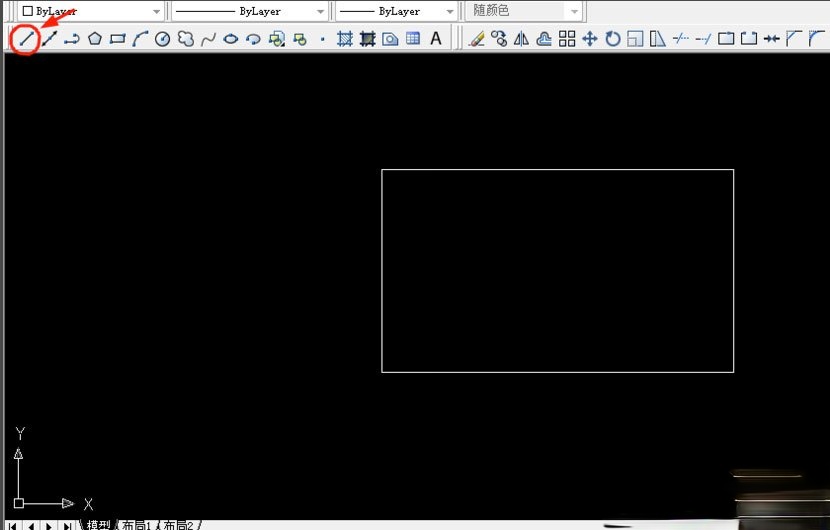Select the Copy objects tool
Screen dimensions: 830x530
[499, 39]
